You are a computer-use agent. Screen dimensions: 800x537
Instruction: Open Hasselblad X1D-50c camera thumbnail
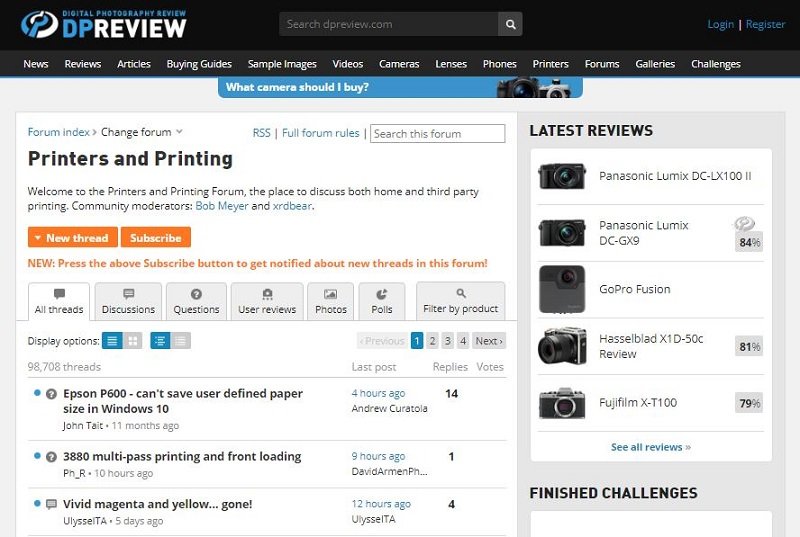click(562, 346)
